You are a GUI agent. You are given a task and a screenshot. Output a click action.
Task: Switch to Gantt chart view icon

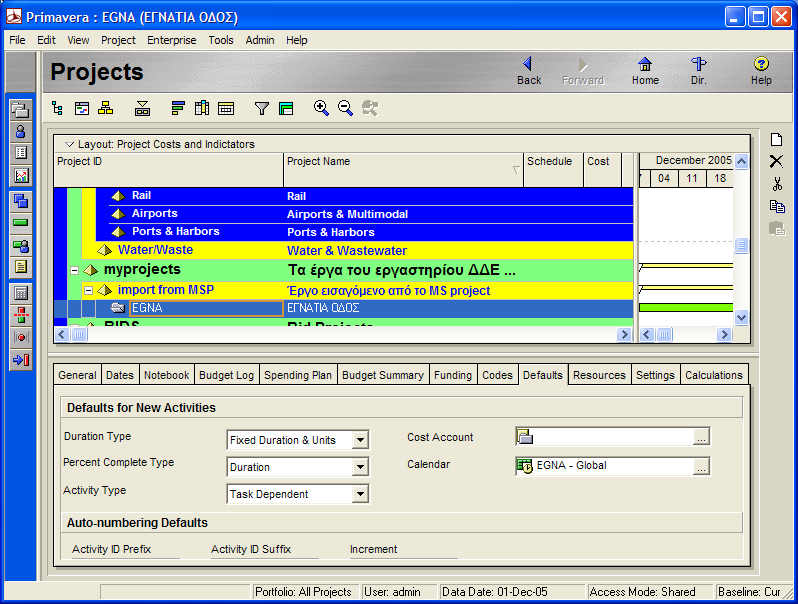pyautogui.click(x=82, y=108)
